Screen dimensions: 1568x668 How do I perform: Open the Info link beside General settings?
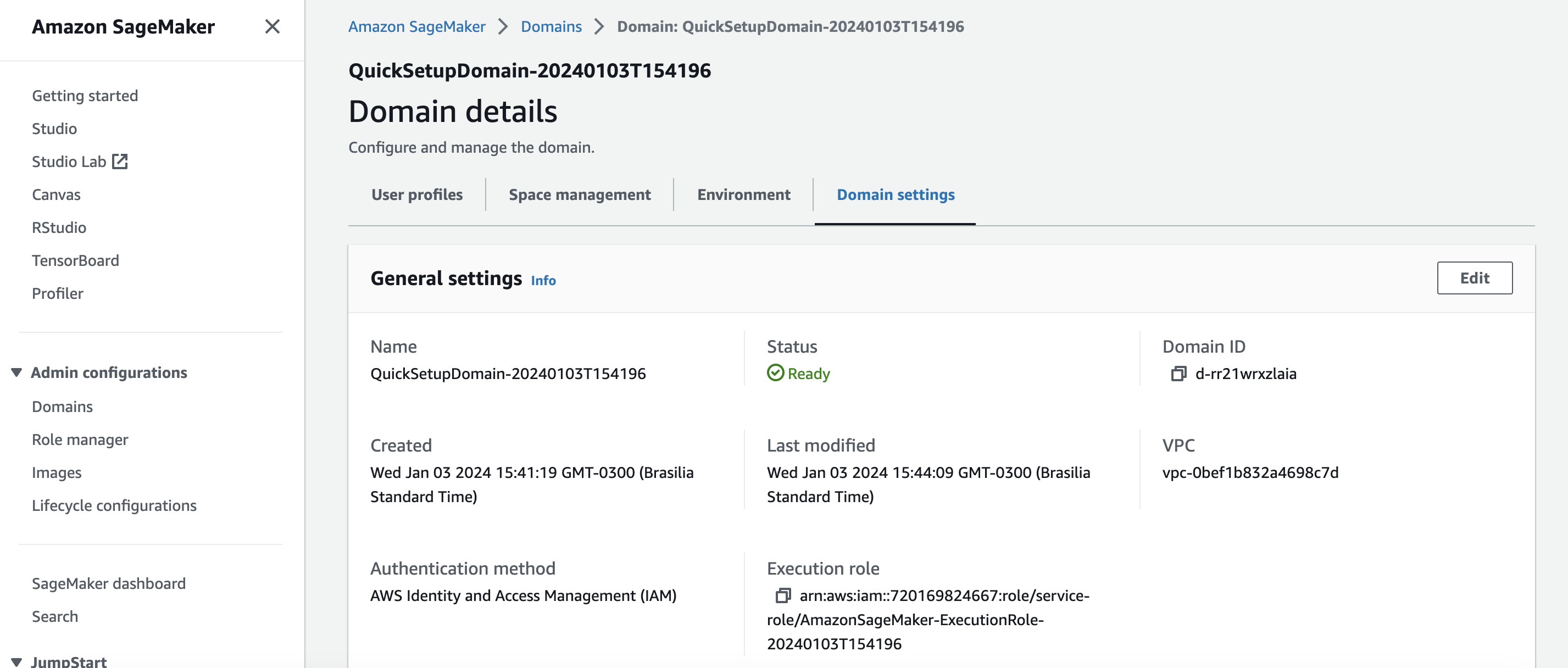(543, 281)
